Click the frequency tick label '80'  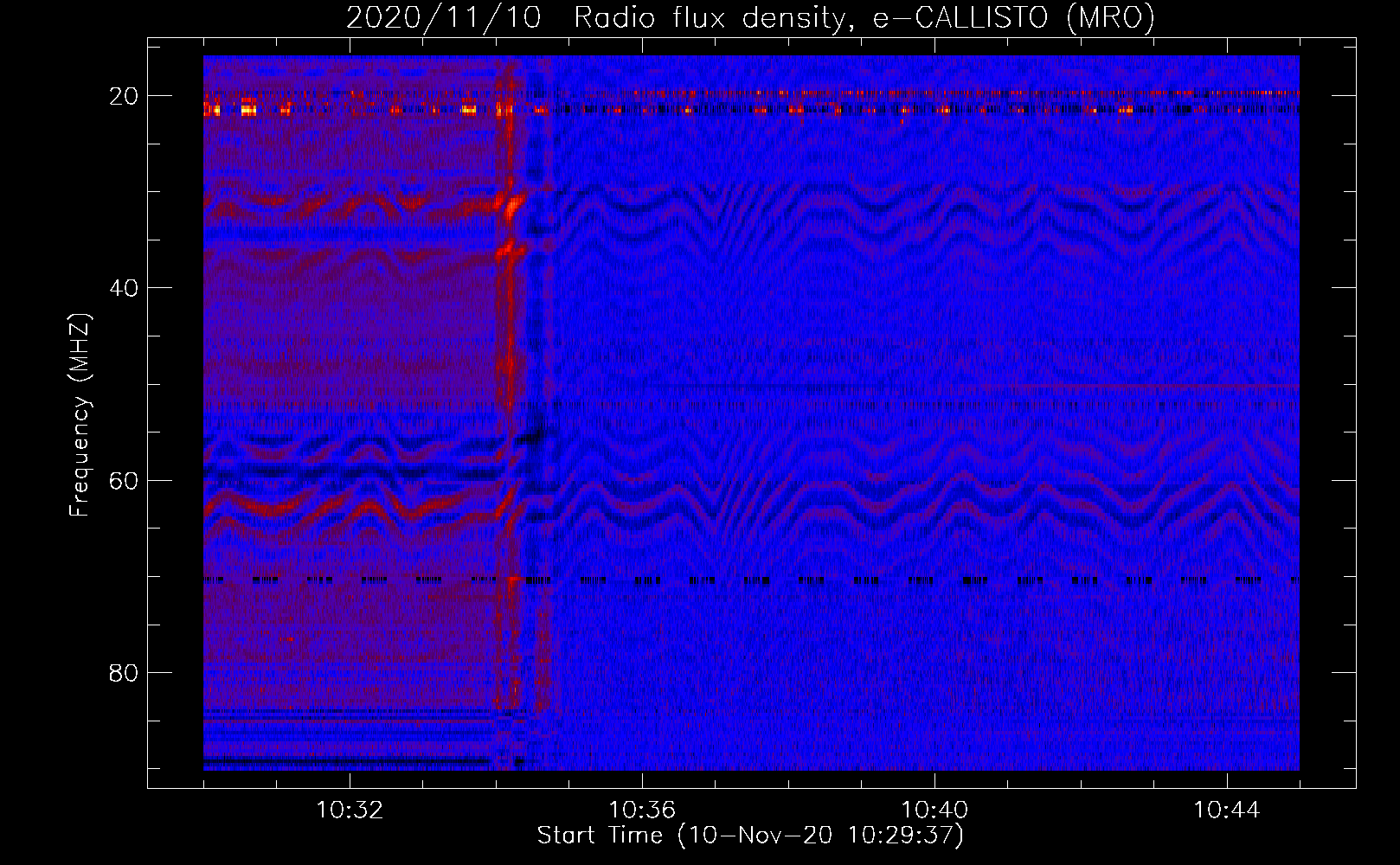coord(125,672)
